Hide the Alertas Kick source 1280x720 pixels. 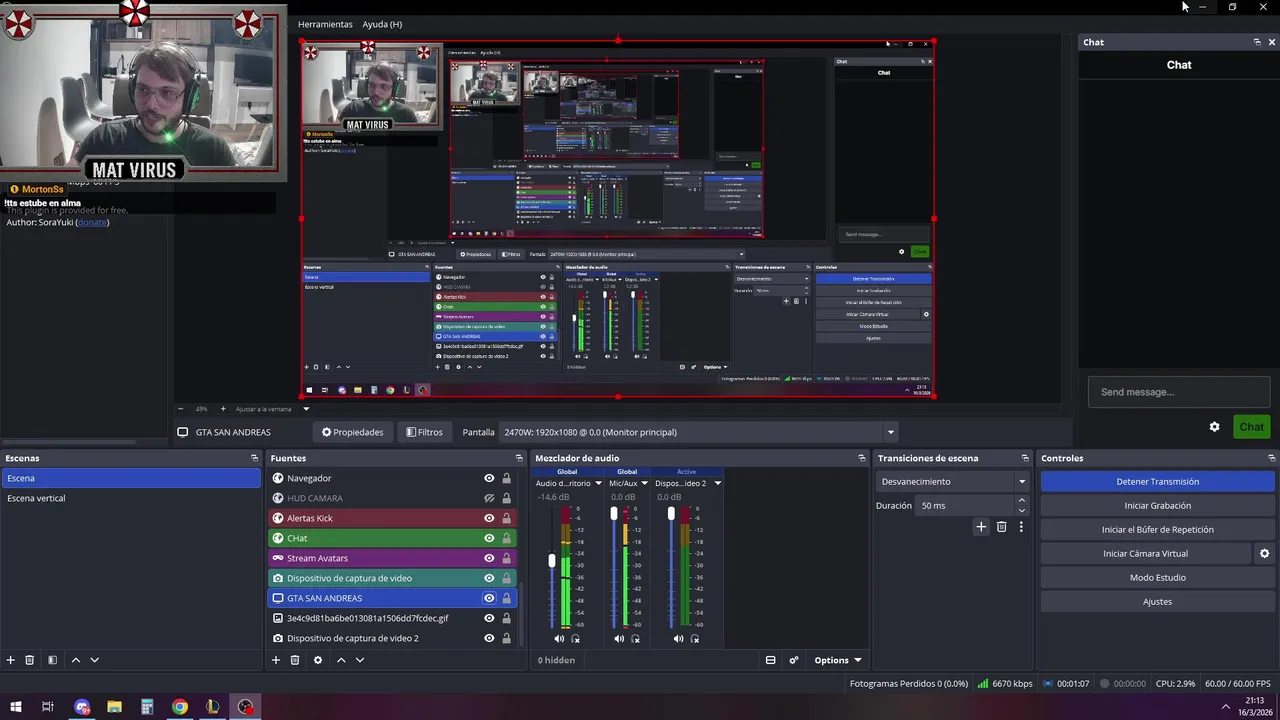[489, 518]
